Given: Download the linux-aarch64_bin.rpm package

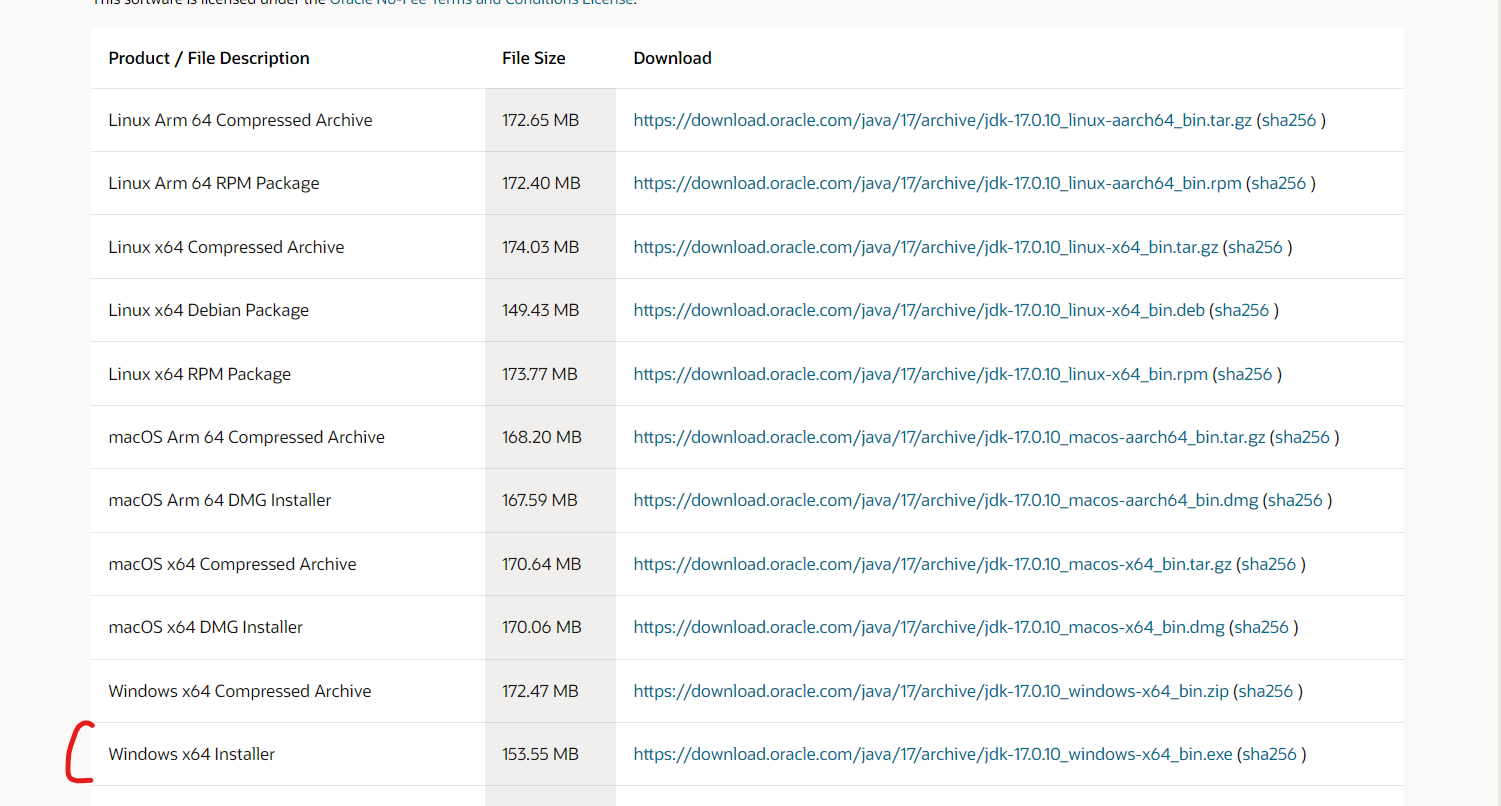Looking at the screenshot, I should click(x=938, y=183).
